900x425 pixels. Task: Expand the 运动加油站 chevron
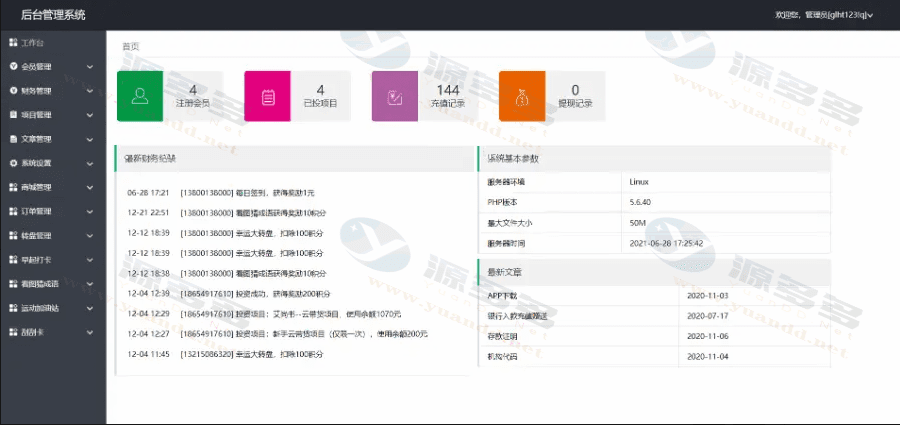point(90,308)
